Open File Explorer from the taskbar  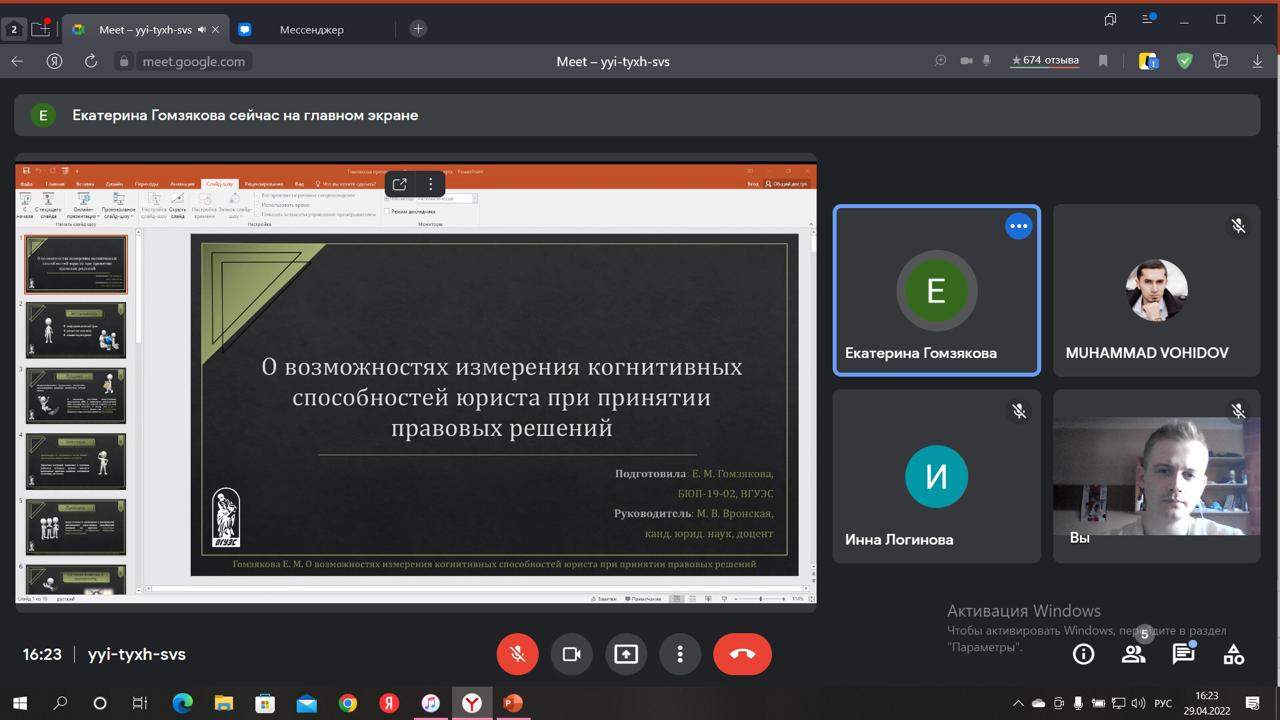point(223,703)
